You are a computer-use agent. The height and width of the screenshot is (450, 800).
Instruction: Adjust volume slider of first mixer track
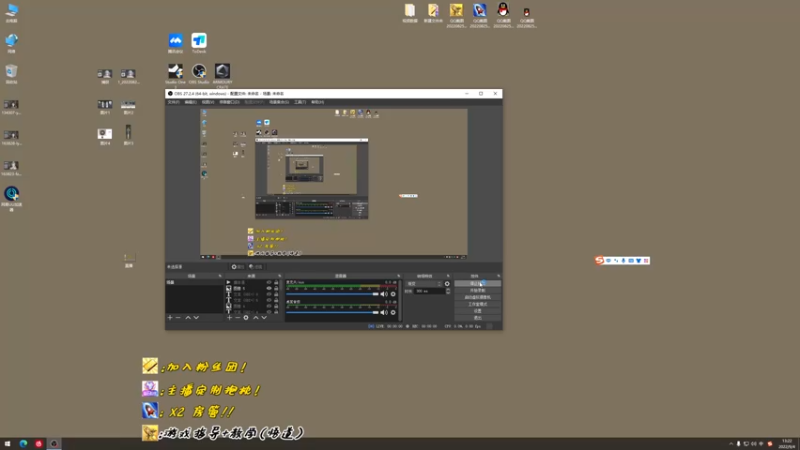coord(332,294)
